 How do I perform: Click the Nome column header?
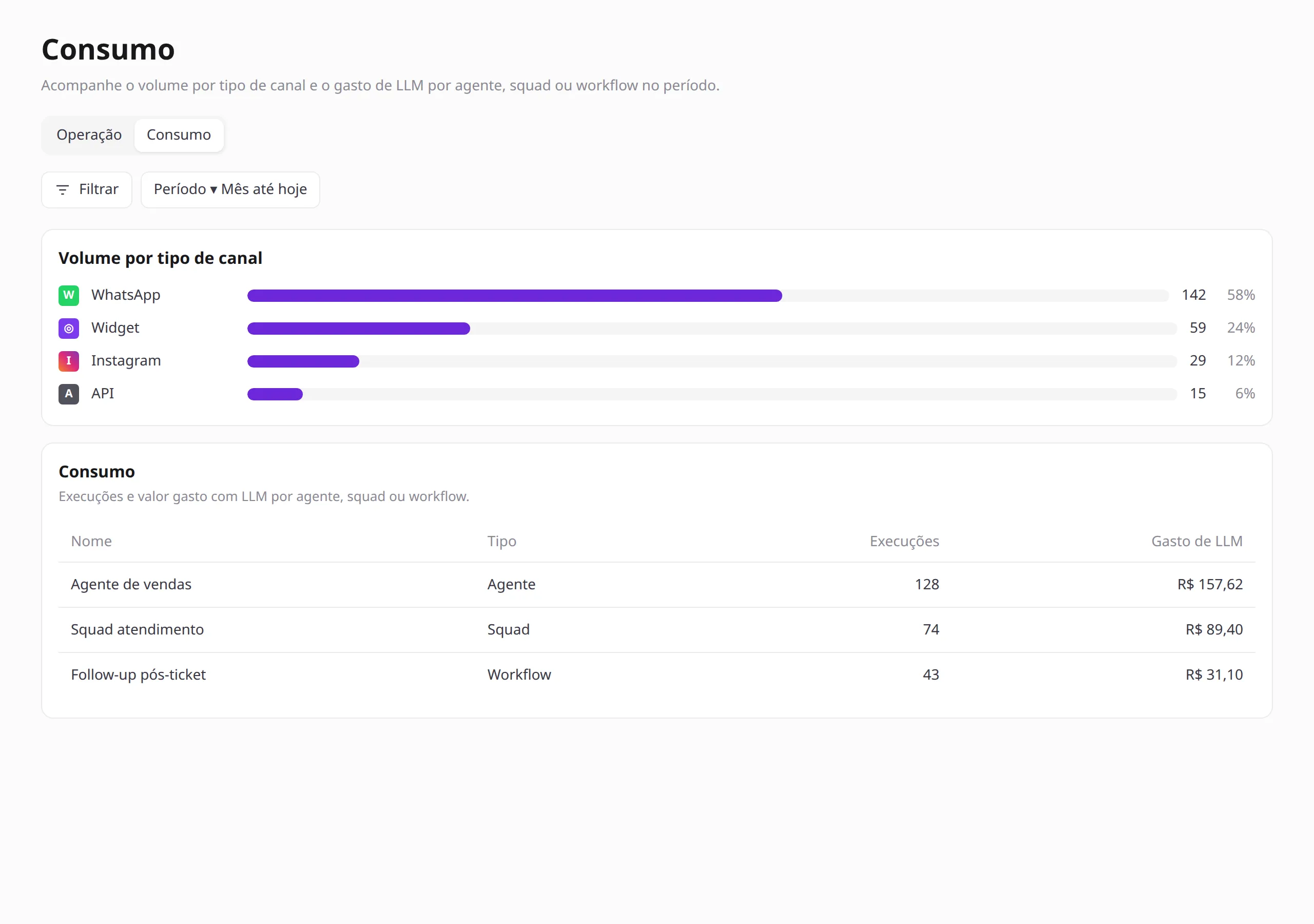[91, 541]
